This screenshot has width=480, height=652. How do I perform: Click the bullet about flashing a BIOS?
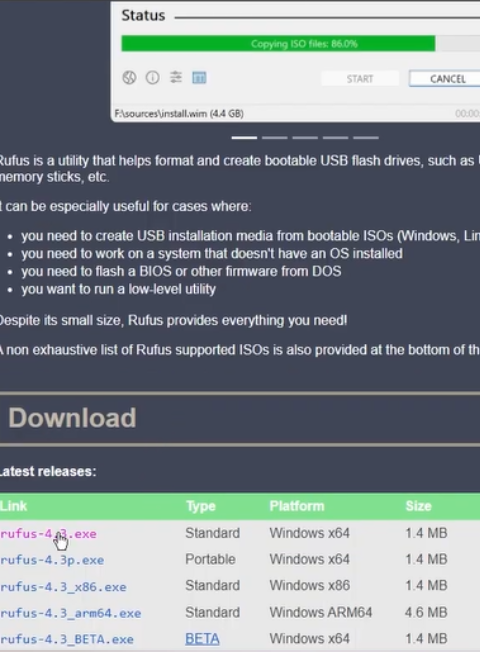tap(181, 272)
